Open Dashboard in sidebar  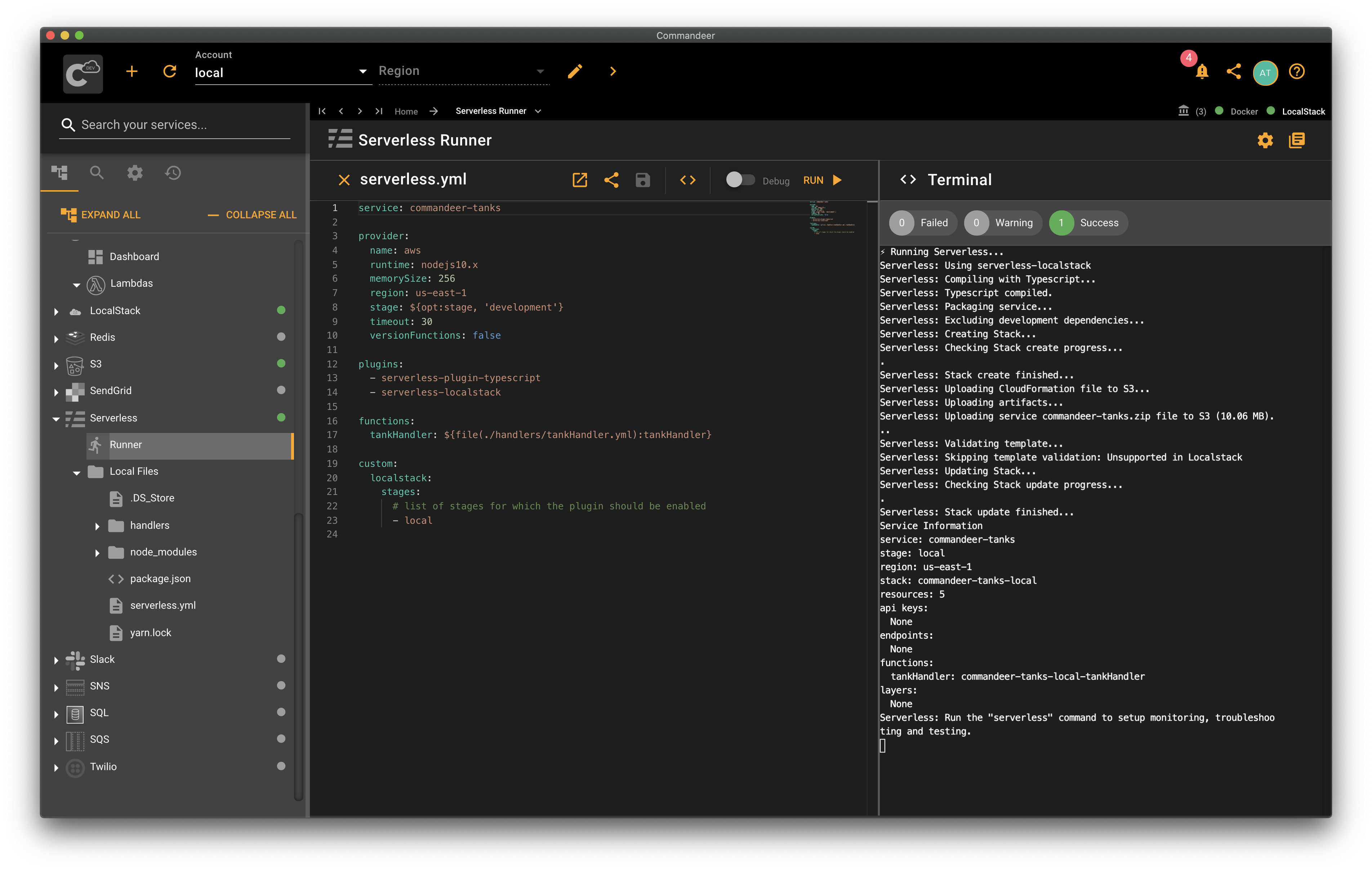click(134, 256)
